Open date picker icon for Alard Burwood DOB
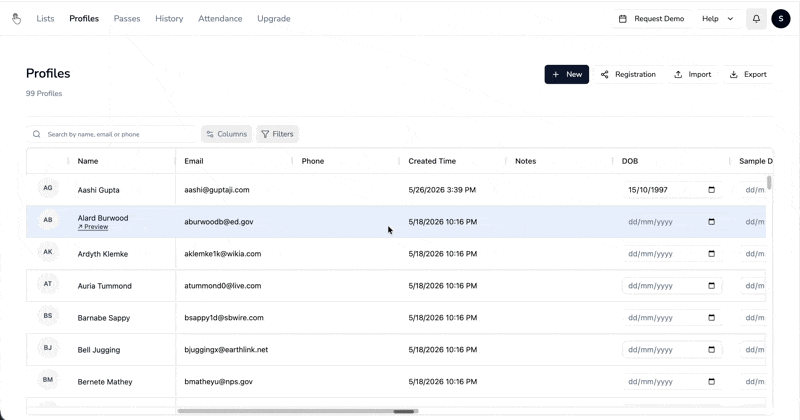800x420 pixels. (711, 222)
